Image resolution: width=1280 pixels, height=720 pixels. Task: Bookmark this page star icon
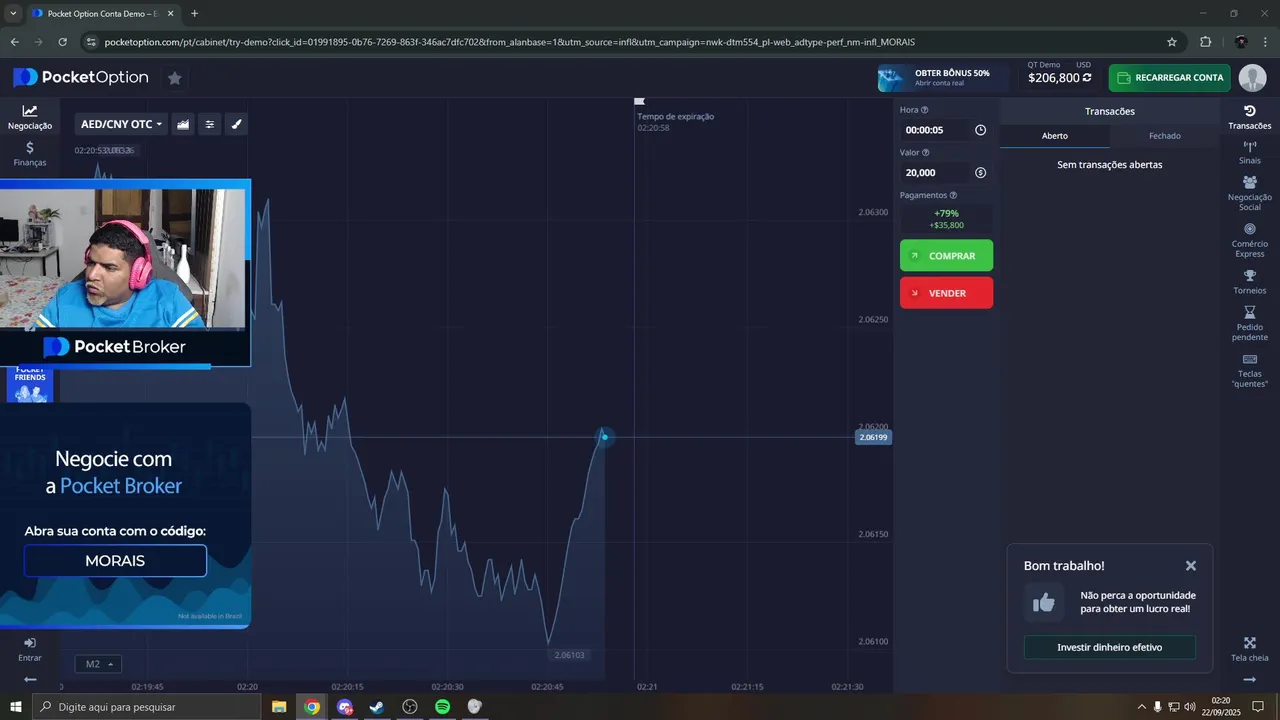click(1172, 42)
